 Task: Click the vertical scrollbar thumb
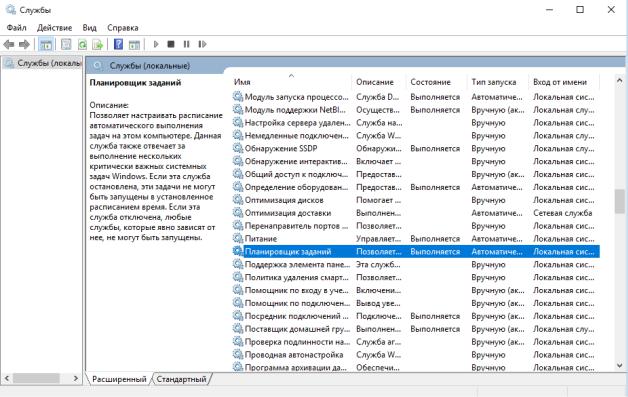tap(619, 202)
